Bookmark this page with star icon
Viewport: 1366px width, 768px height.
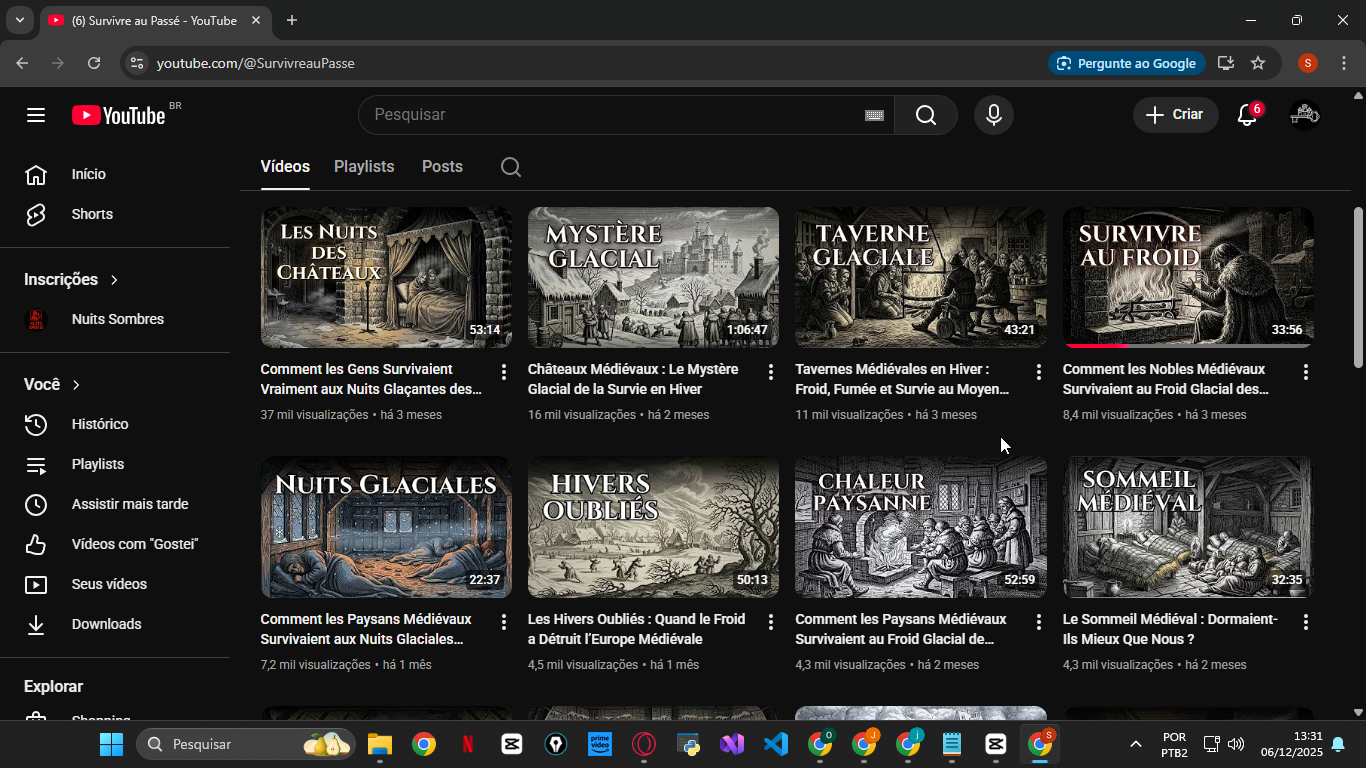click(x=1258, y=63)
